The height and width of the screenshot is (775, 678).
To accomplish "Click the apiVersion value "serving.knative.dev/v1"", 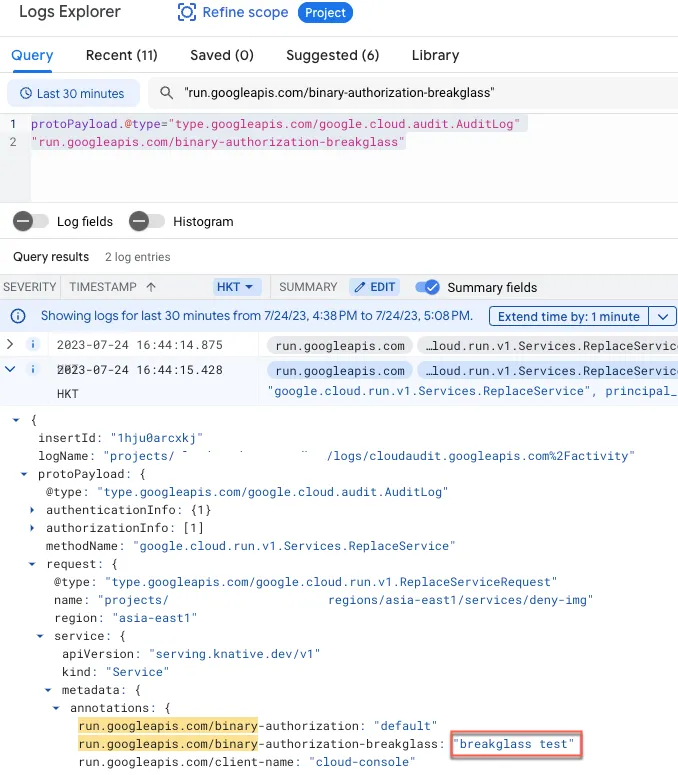I will [x=234, y=654].
